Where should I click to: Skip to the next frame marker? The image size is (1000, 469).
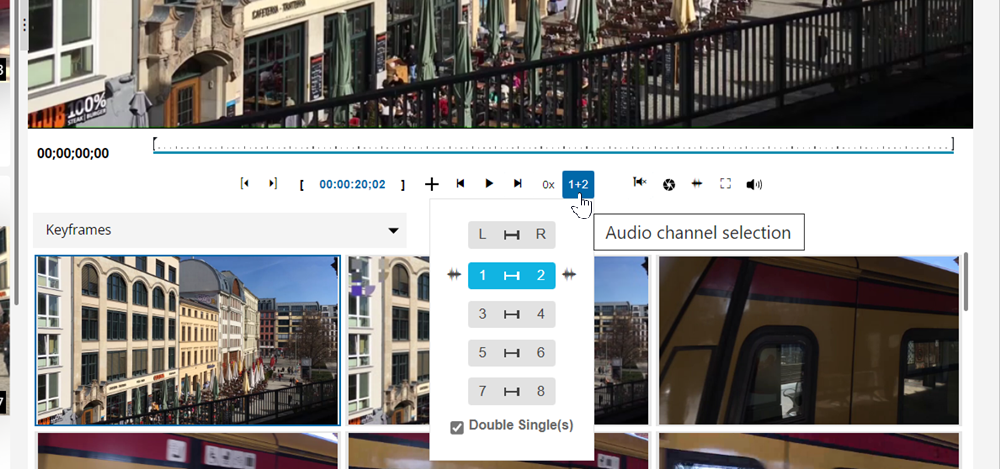click(x=518, y=184)
